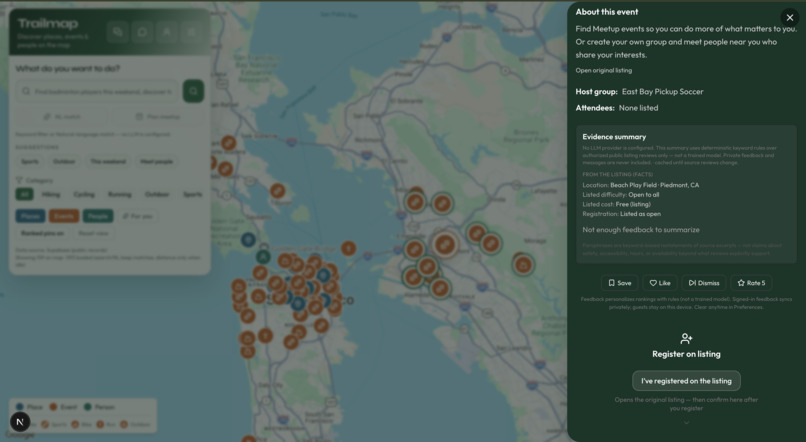Image resolution: width=806 pixels, height=442 pixels.
Task: Click the Reset view button
Action: tap(93, 233)
